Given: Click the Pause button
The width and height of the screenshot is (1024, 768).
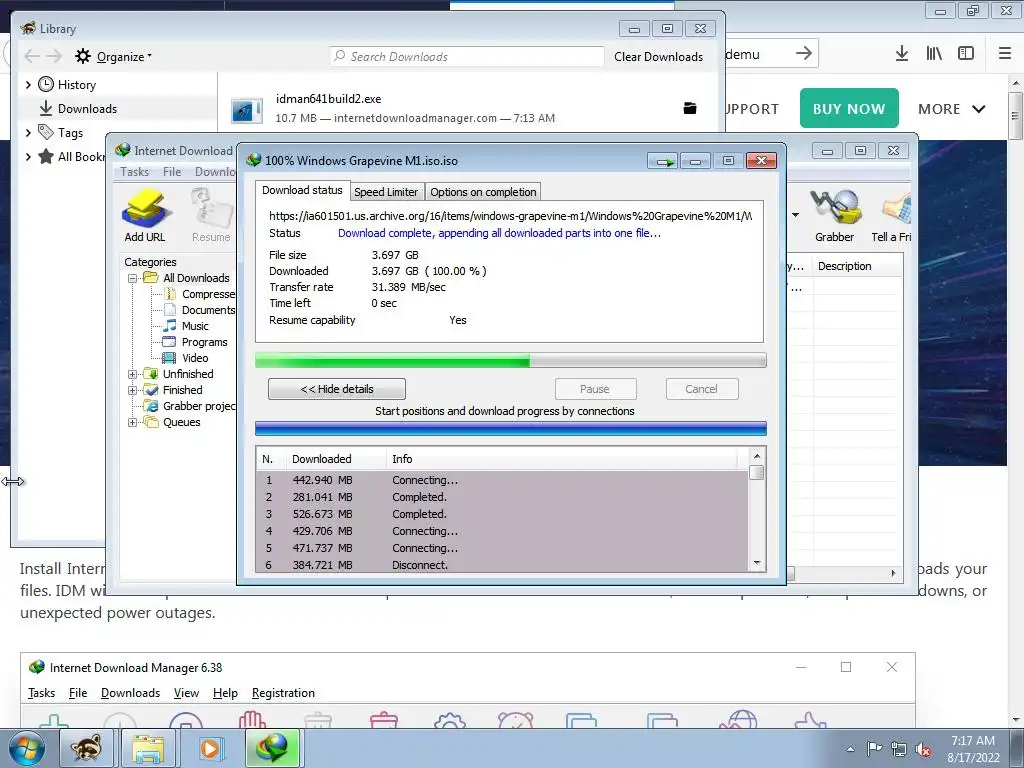Looking at the screenshot, I should 595,389.
